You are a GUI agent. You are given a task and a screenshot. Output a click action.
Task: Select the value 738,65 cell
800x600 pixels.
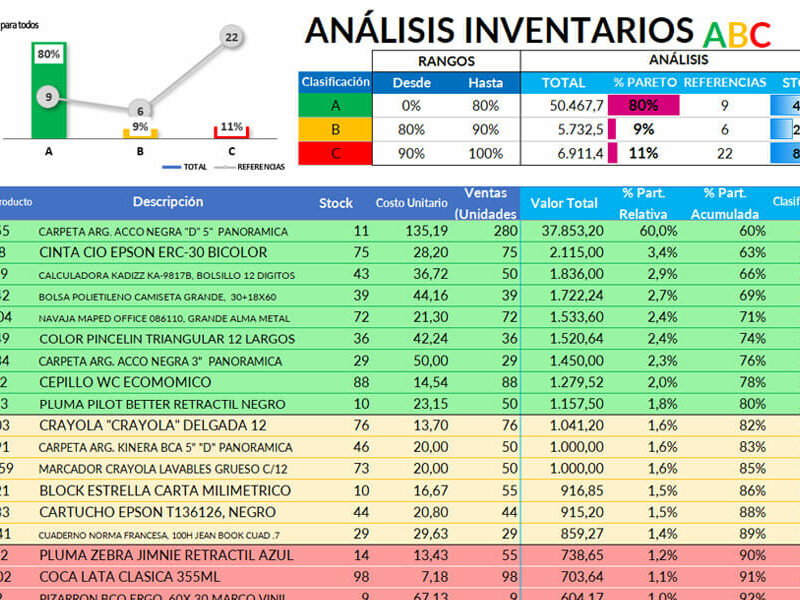[x=564, y=555]
